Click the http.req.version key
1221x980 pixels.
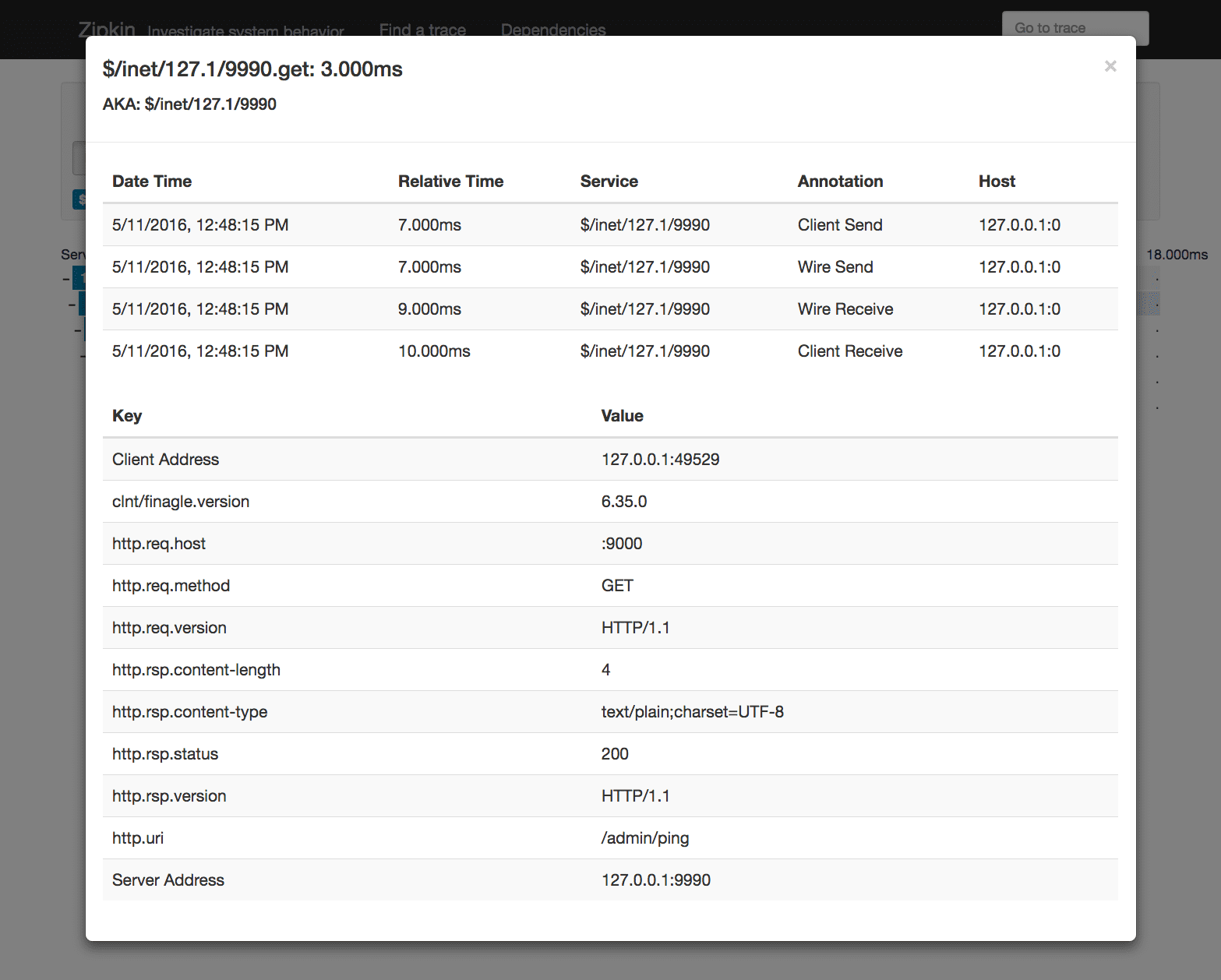[169, 628]
